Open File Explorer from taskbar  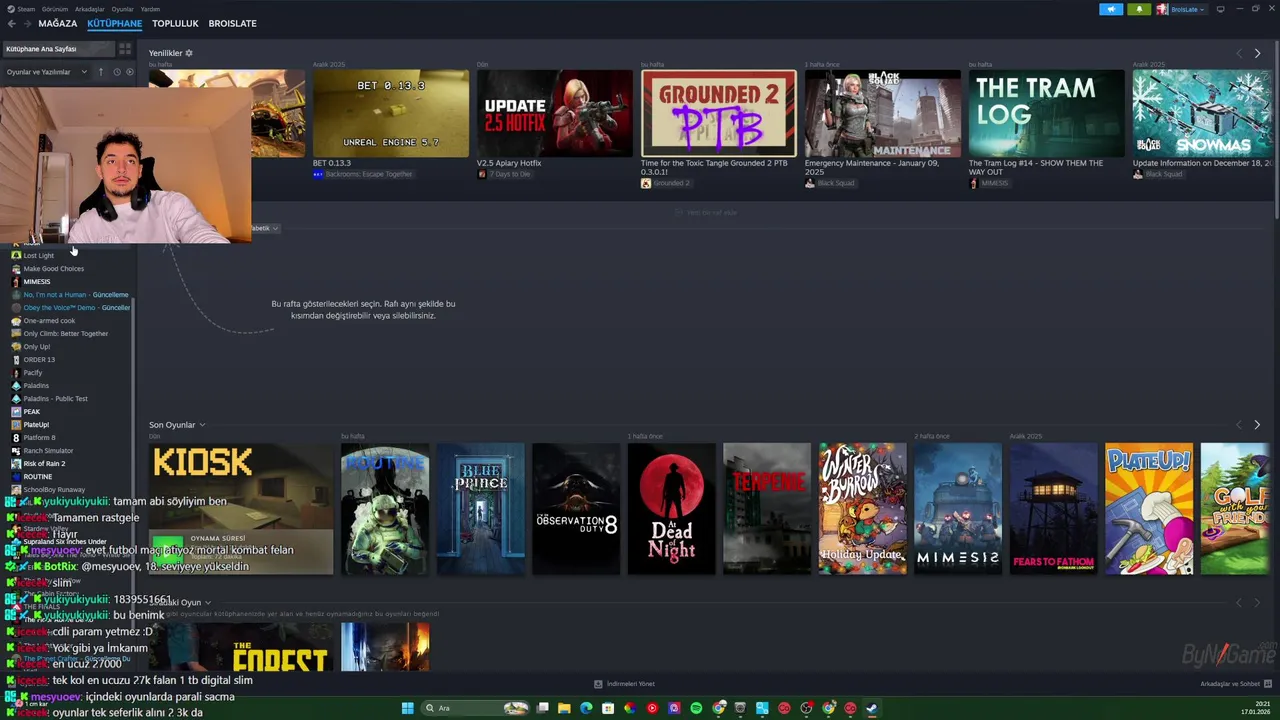(564, 708)
